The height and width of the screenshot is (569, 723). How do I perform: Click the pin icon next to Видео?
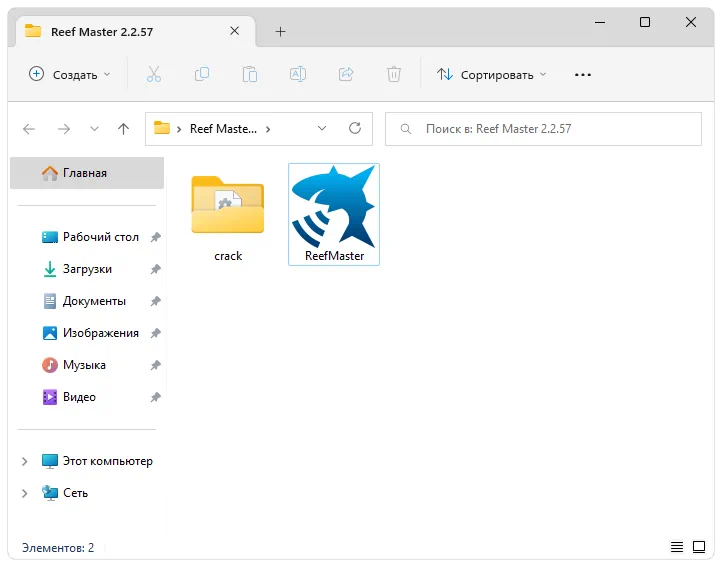pos(155,397)
